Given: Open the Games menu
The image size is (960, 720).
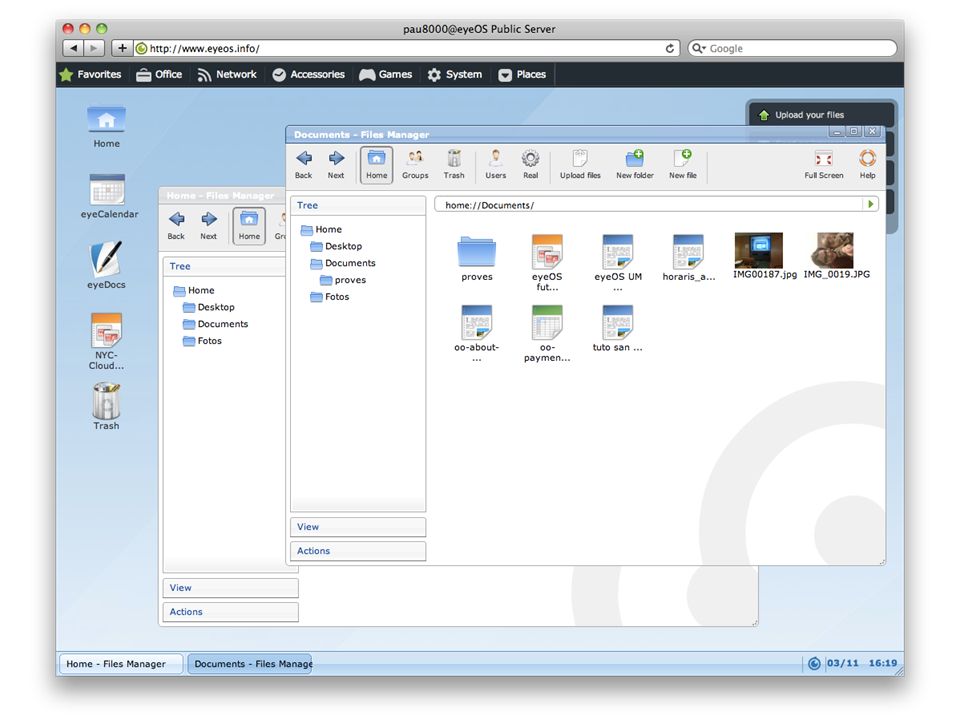Looking at the screenshot, I should pyautogui.click(x=386, y=75).
